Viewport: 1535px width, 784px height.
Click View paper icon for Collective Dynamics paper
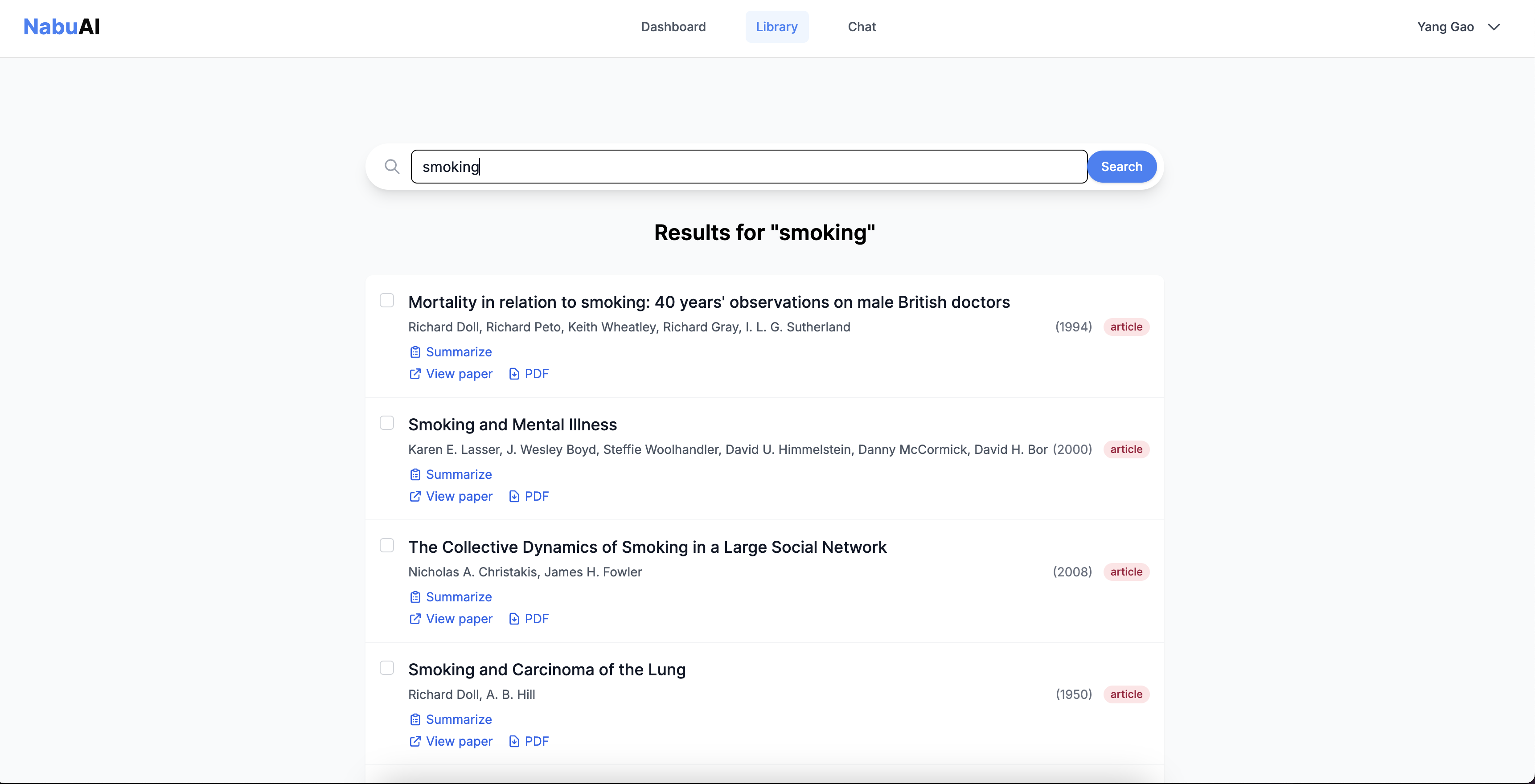tap(415, 619)
